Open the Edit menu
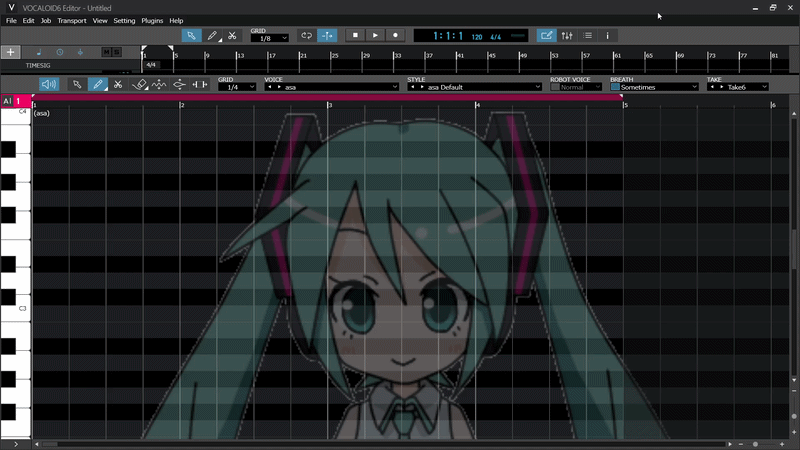The image size is (800, 450). click(29, 20)
